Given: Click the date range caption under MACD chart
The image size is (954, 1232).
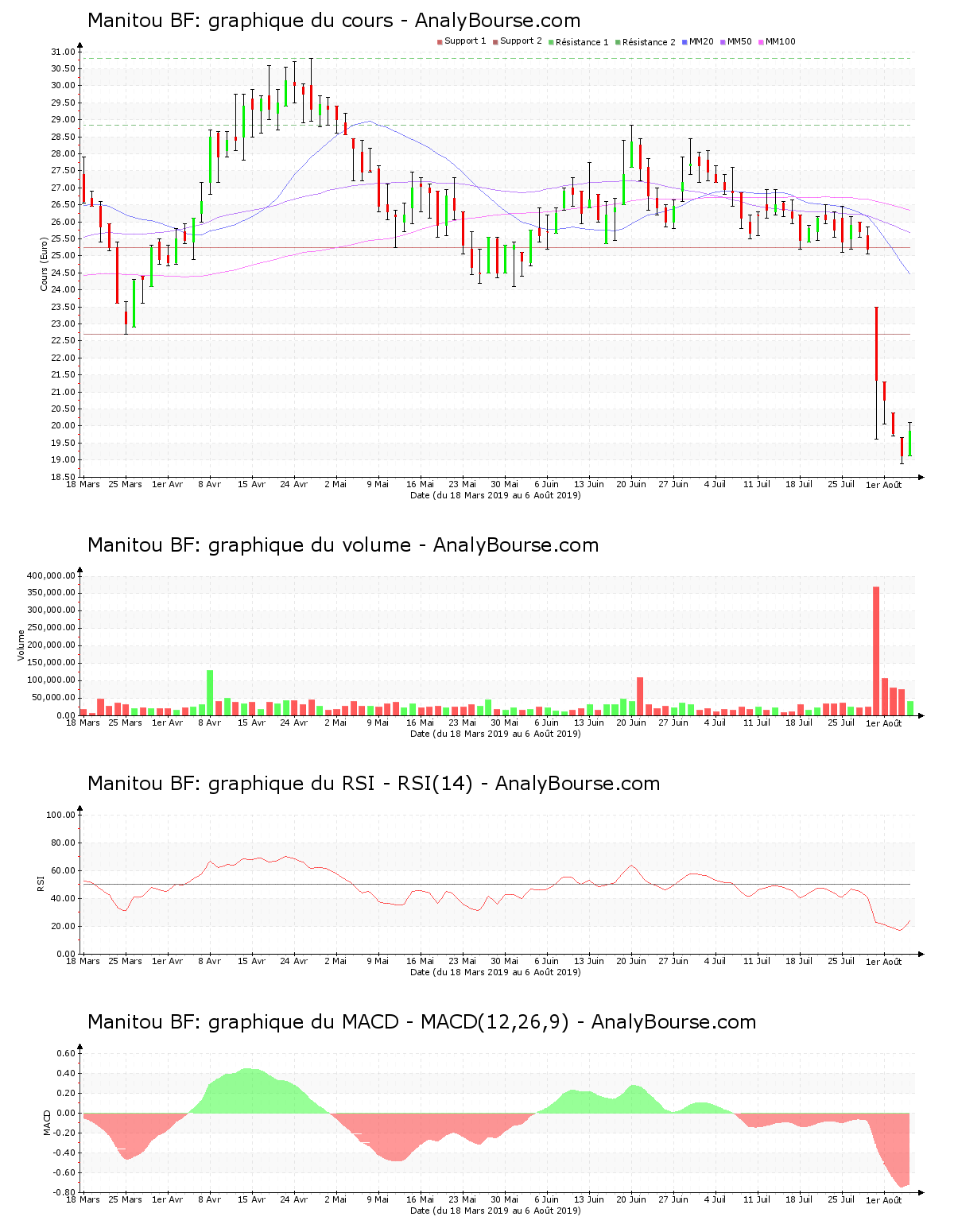Looking at the screenshot, I should [x=495, y=1211].
